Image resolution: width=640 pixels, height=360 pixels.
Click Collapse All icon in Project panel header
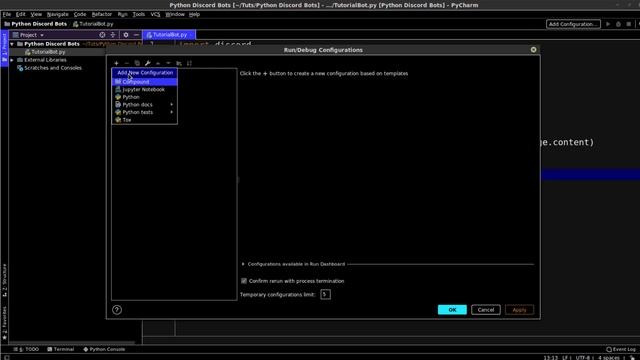pyautogui.click(x=113, y=35)
